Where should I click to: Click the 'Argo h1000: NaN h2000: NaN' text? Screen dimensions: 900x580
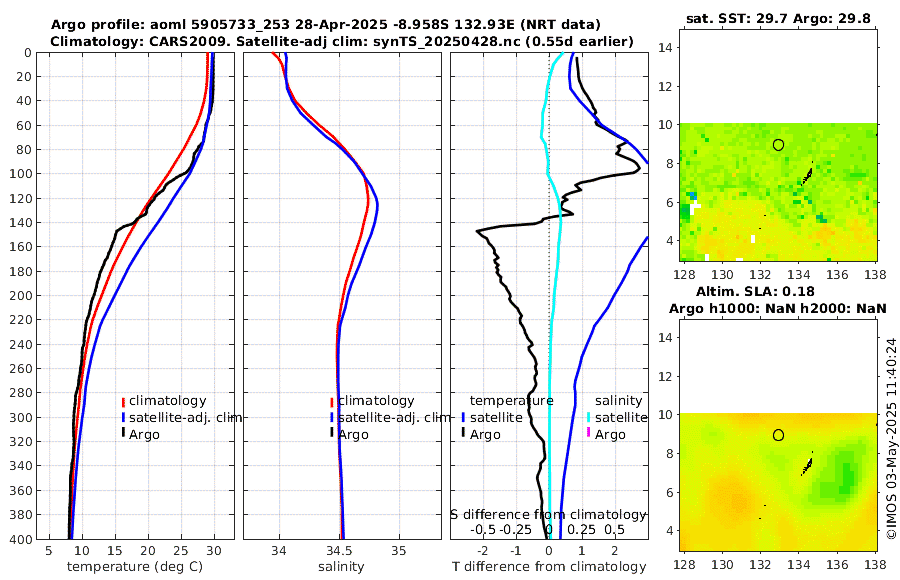point(778,309)
